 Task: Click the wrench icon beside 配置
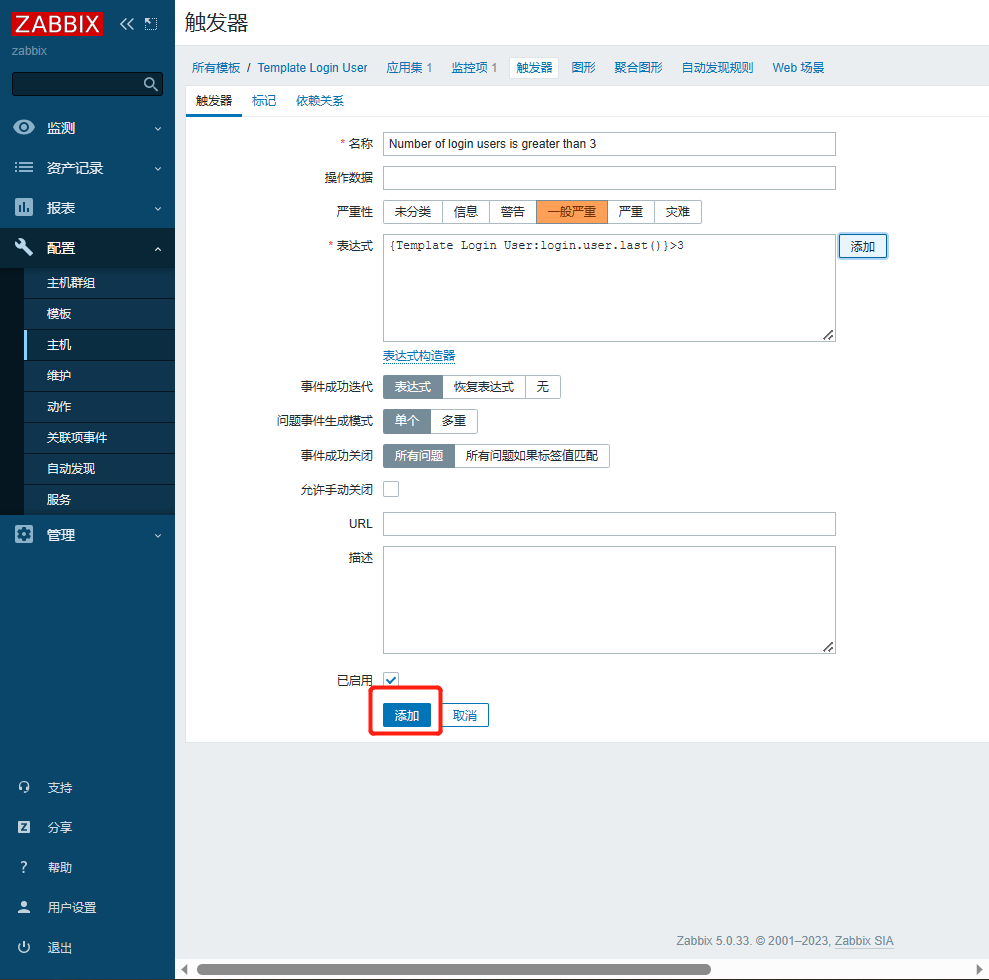(x=24, y=247)
